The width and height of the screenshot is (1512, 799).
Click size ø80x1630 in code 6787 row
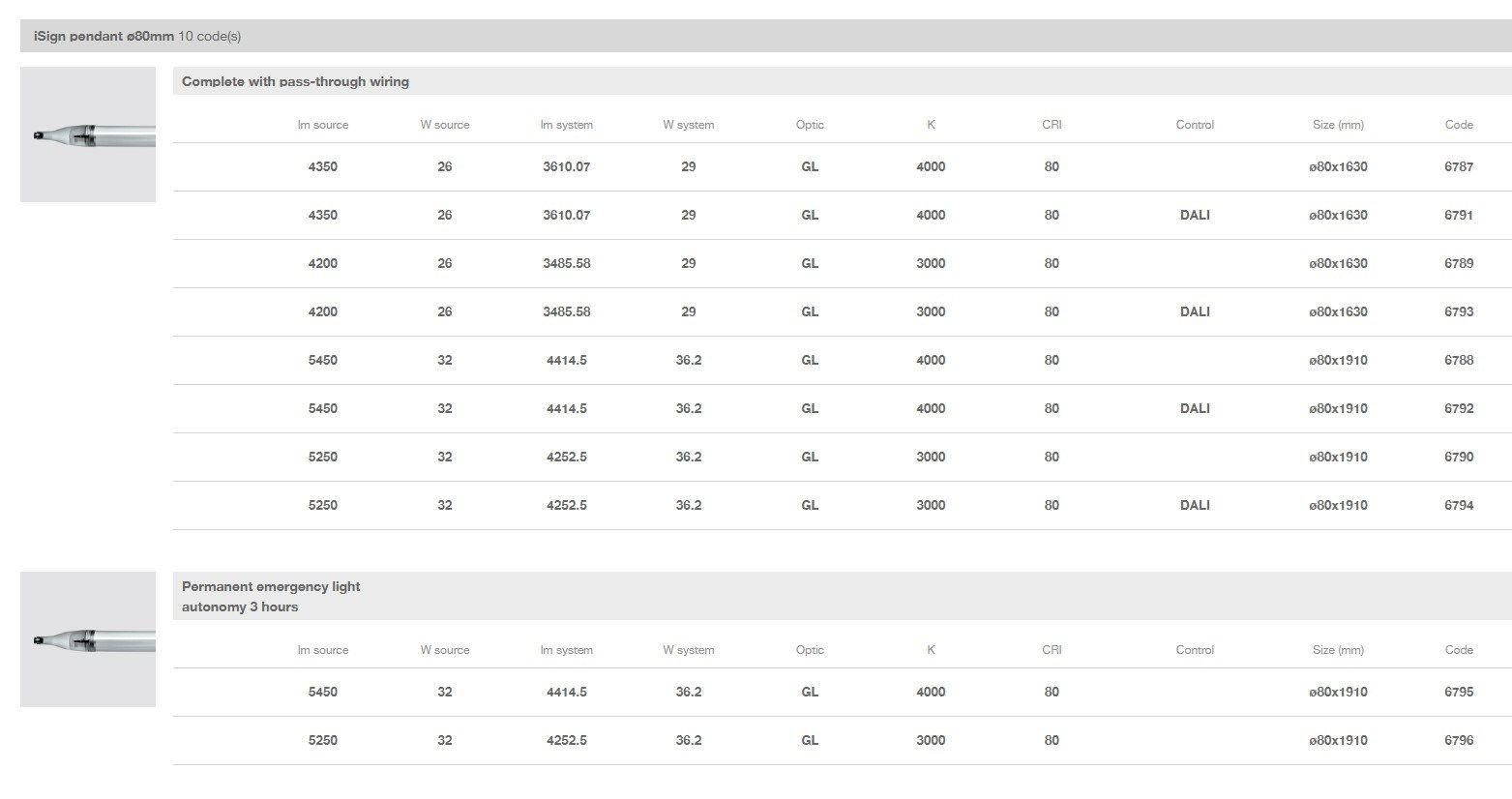(1338, 166)
